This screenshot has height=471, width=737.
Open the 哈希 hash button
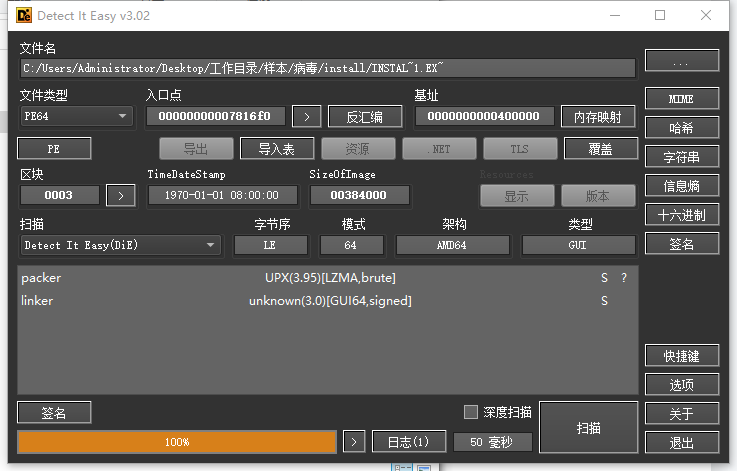tap(682, 128)
